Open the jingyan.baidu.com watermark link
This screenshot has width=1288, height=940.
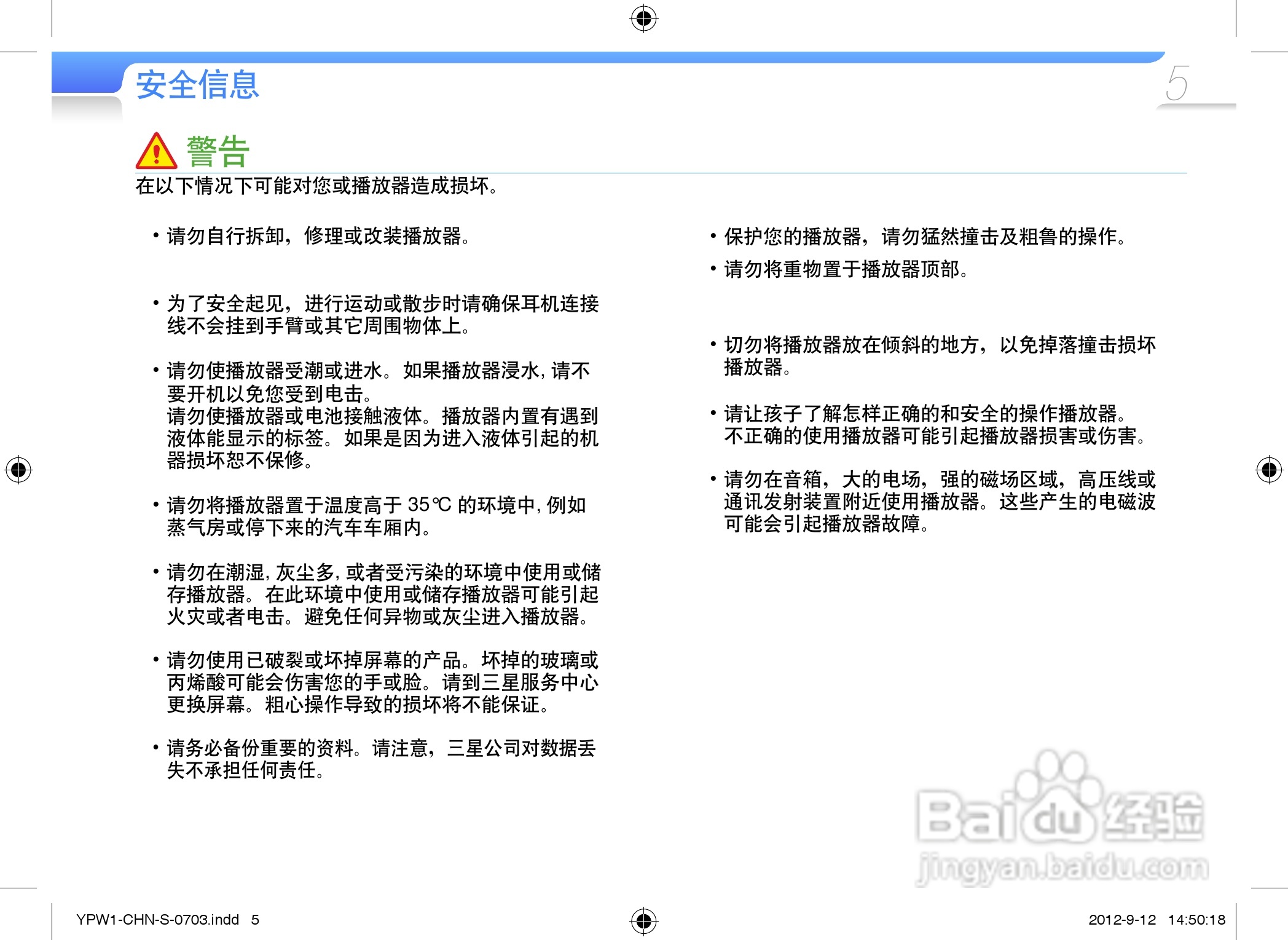pos(1062,867)
